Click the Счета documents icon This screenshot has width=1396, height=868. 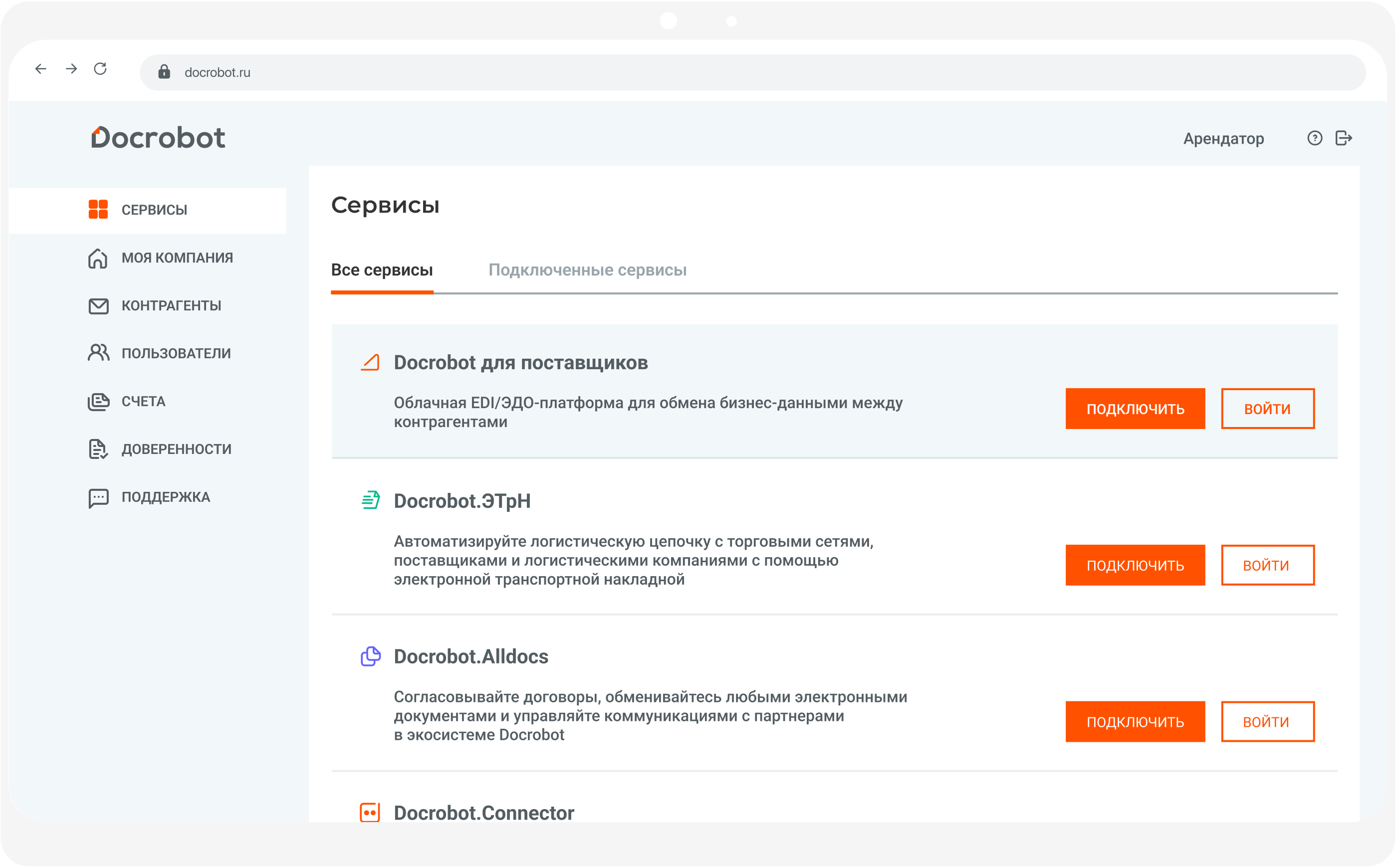[x=98, y=402]
